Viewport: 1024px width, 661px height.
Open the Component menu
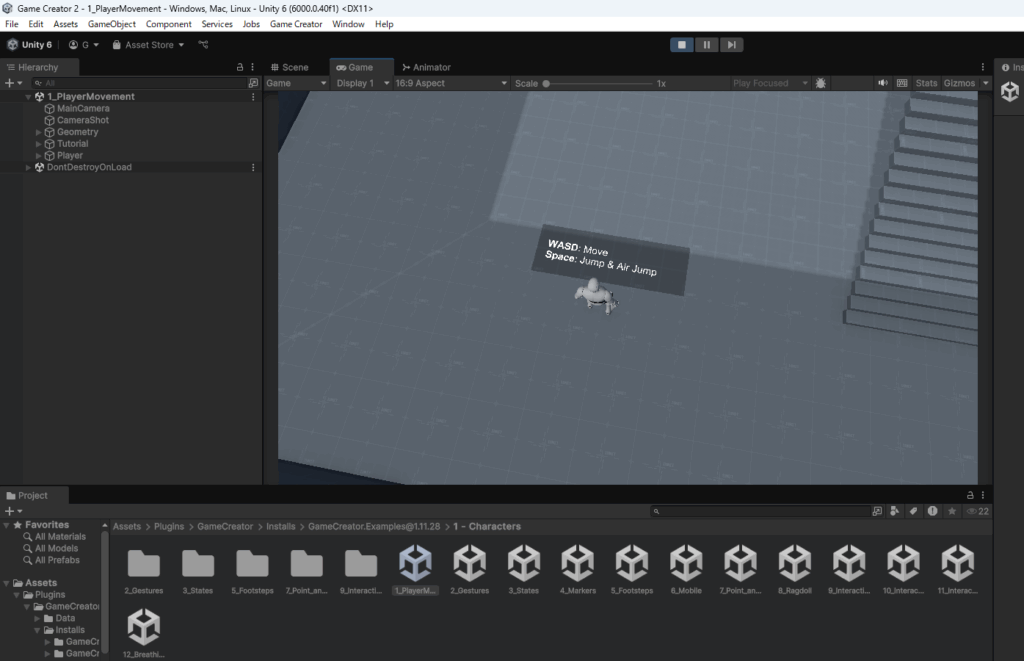pos(168,24)
